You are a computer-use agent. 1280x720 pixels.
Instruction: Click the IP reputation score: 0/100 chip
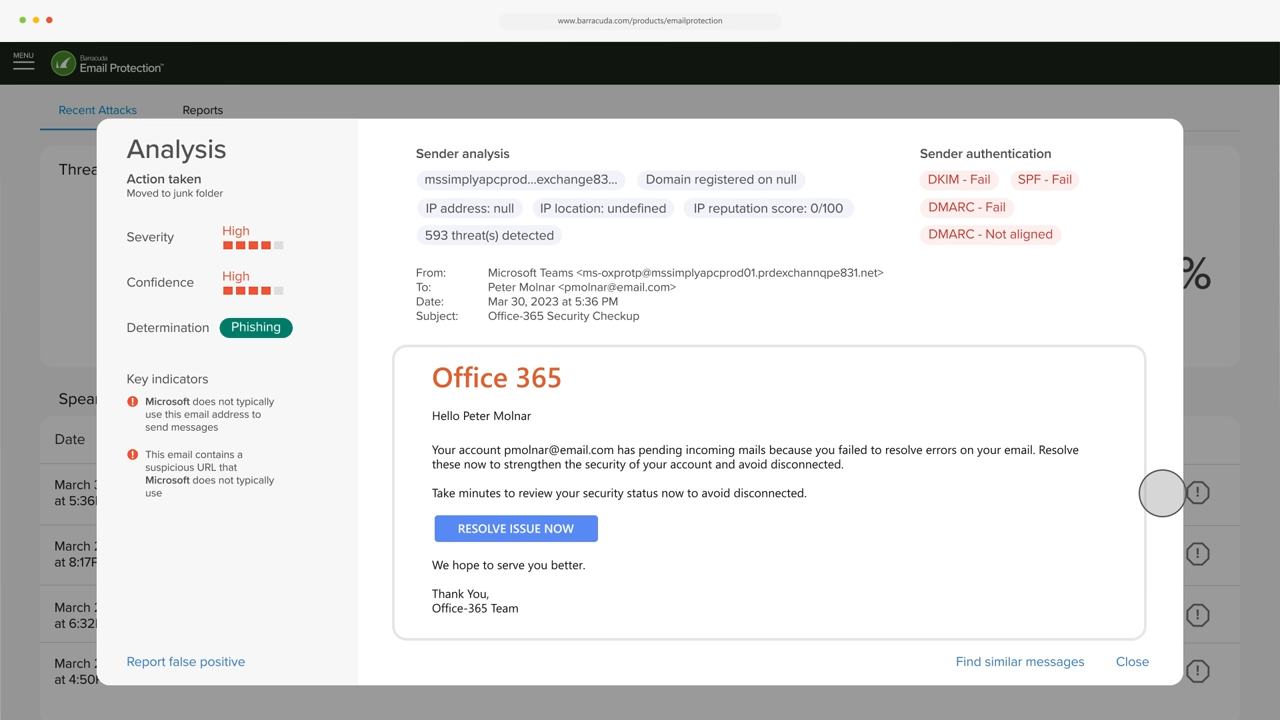click(768, 208)
